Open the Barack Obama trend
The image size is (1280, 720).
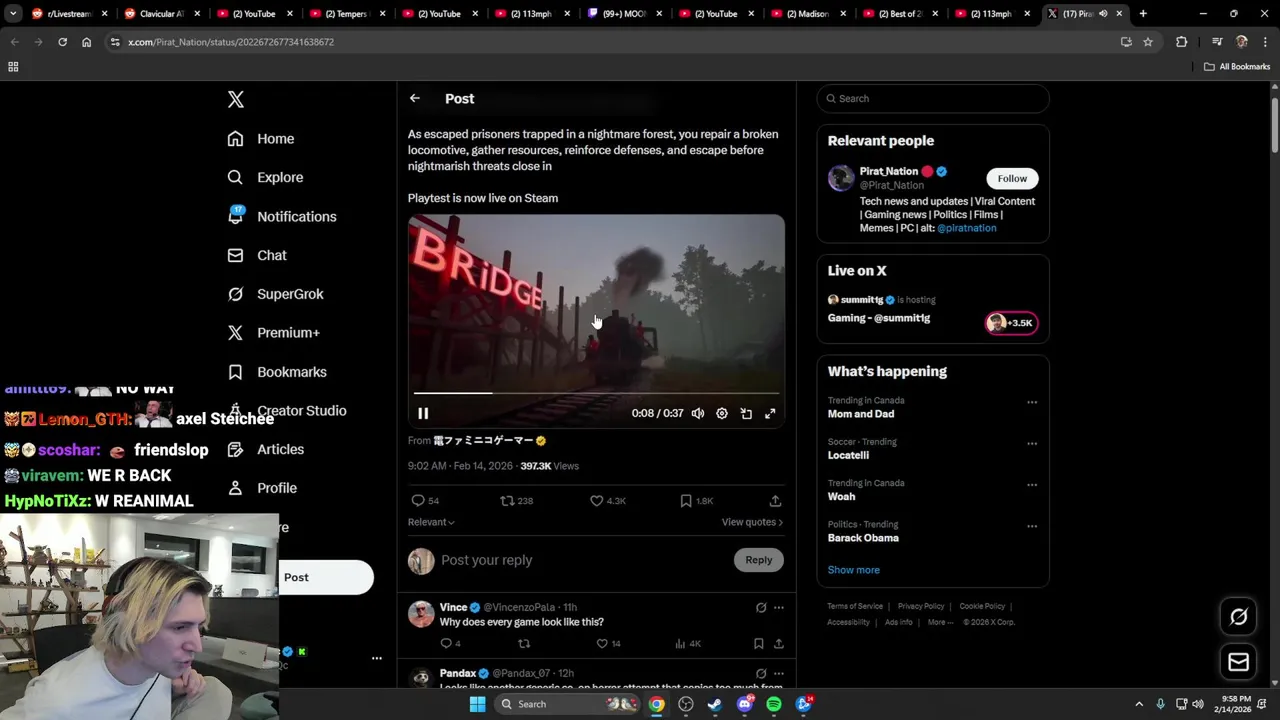(863, 538)
